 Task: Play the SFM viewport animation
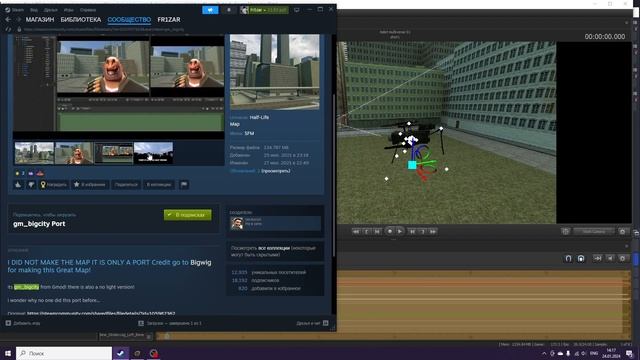[x=400, y=231]
